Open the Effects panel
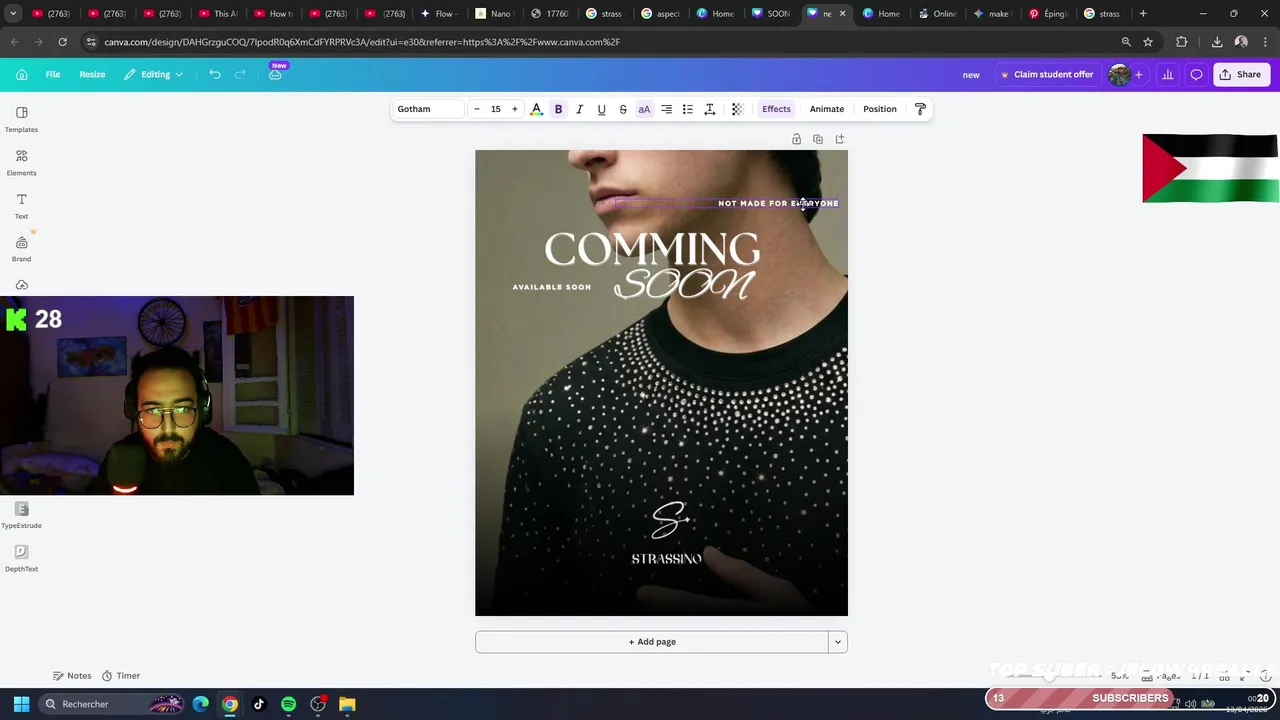Image resolution: width=1280 pixels, height=720 pixels. point(776,109)
